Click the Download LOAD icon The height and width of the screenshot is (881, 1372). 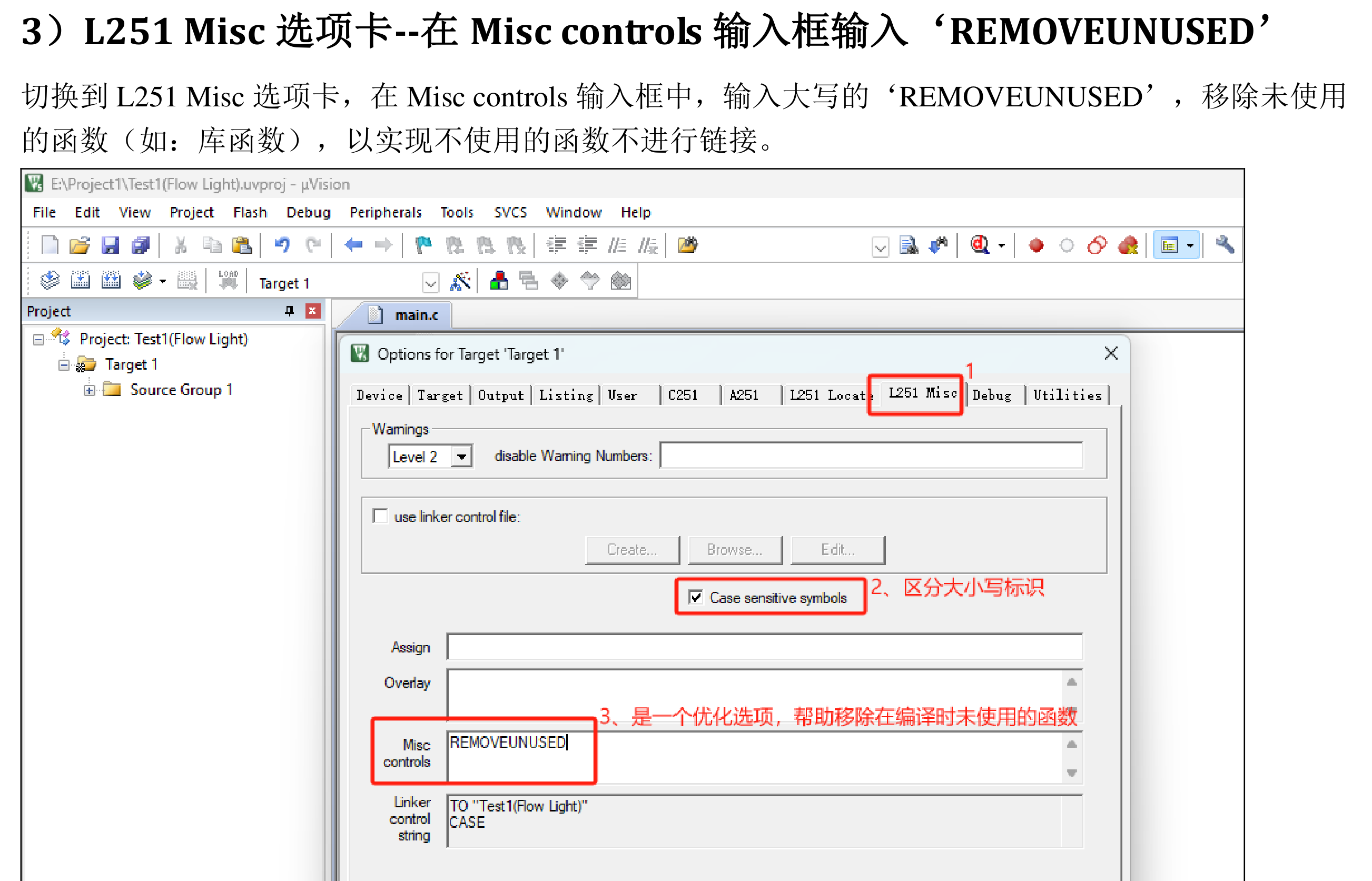tap(228, 281)
